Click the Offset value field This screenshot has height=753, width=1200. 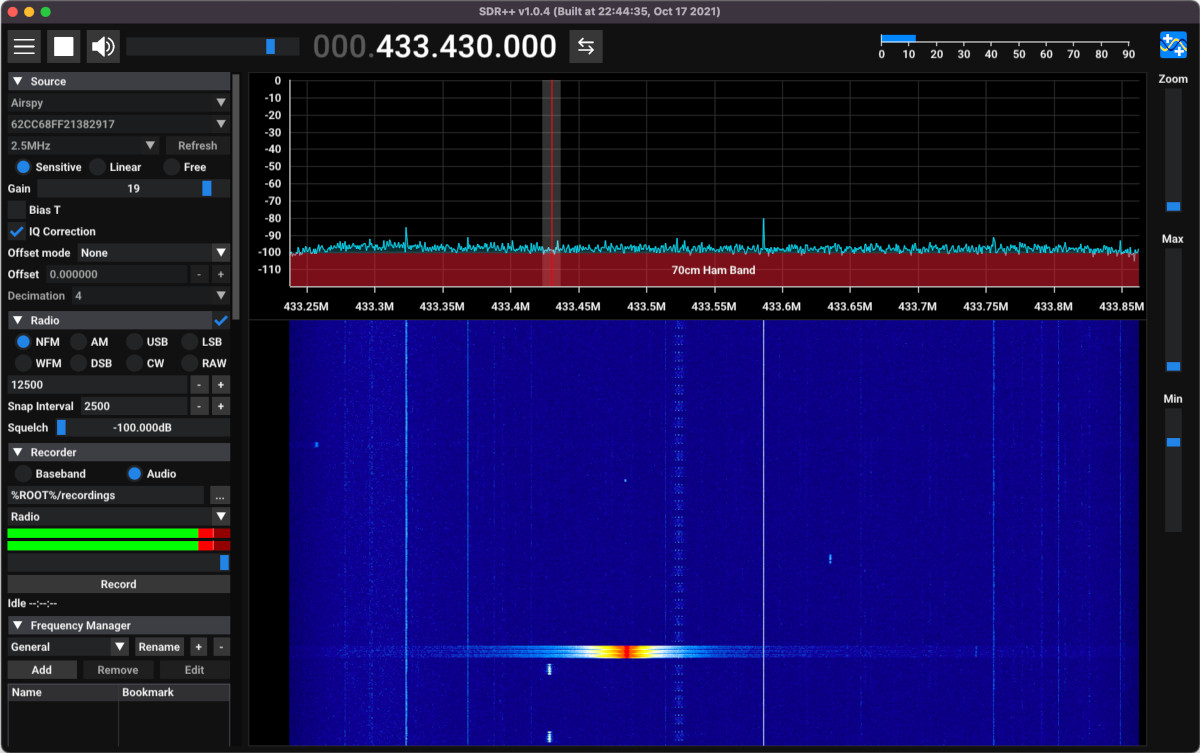[116, 274]
